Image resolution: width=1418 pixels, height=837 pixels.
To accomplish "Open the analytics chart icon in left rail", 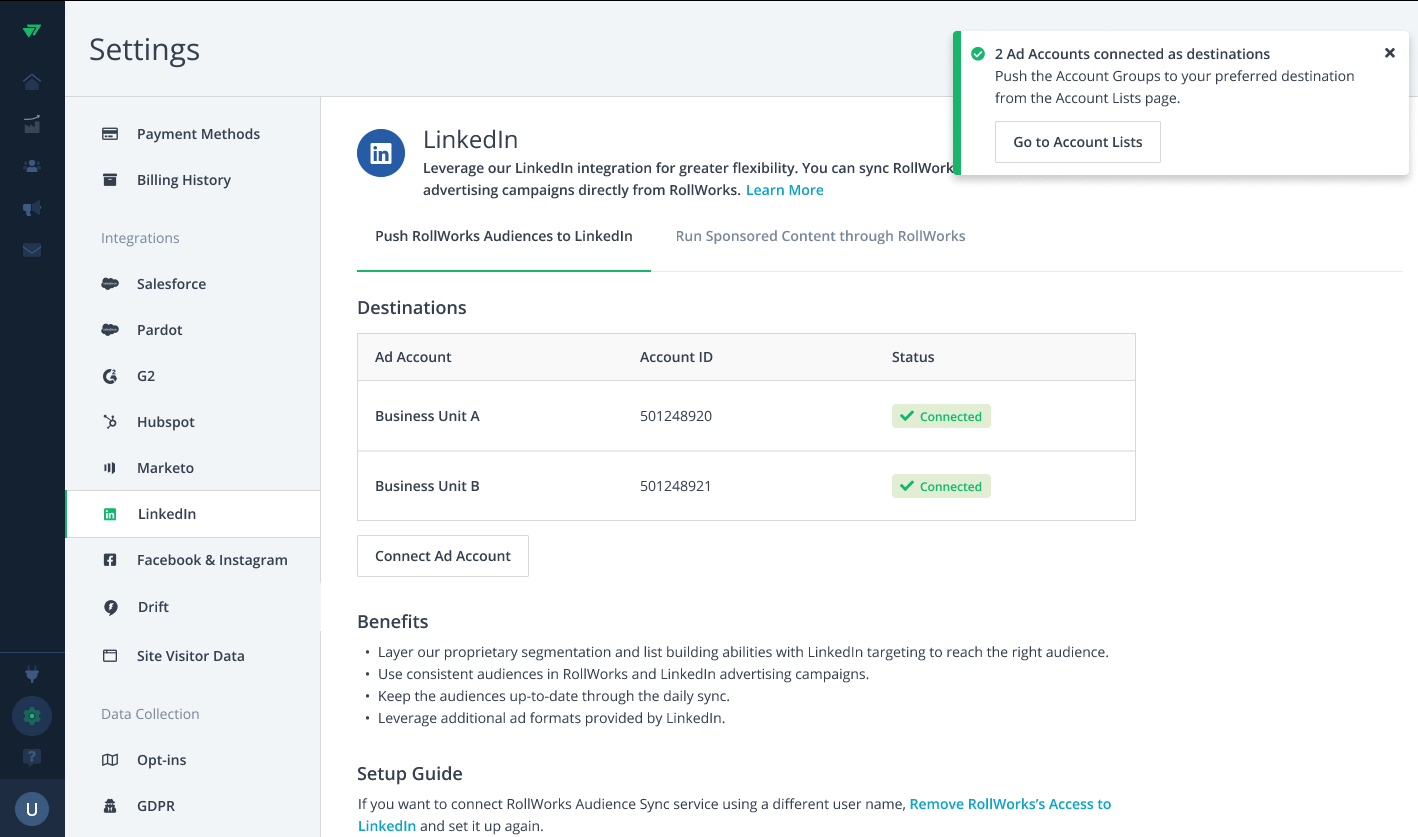I will [32, 124].
